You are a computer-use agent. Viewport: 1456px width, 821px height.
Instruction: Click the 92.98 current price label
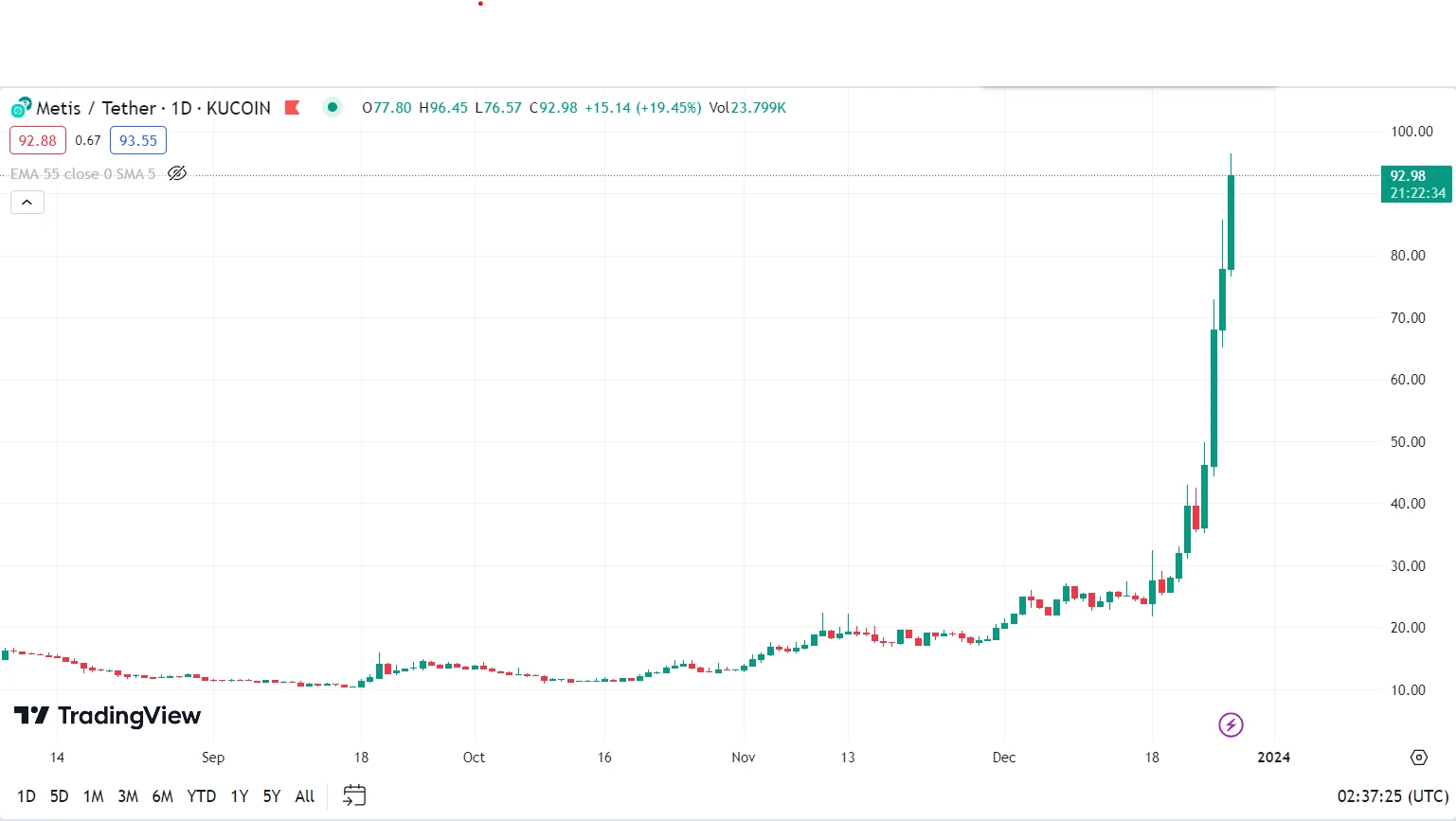[1416, 184]
